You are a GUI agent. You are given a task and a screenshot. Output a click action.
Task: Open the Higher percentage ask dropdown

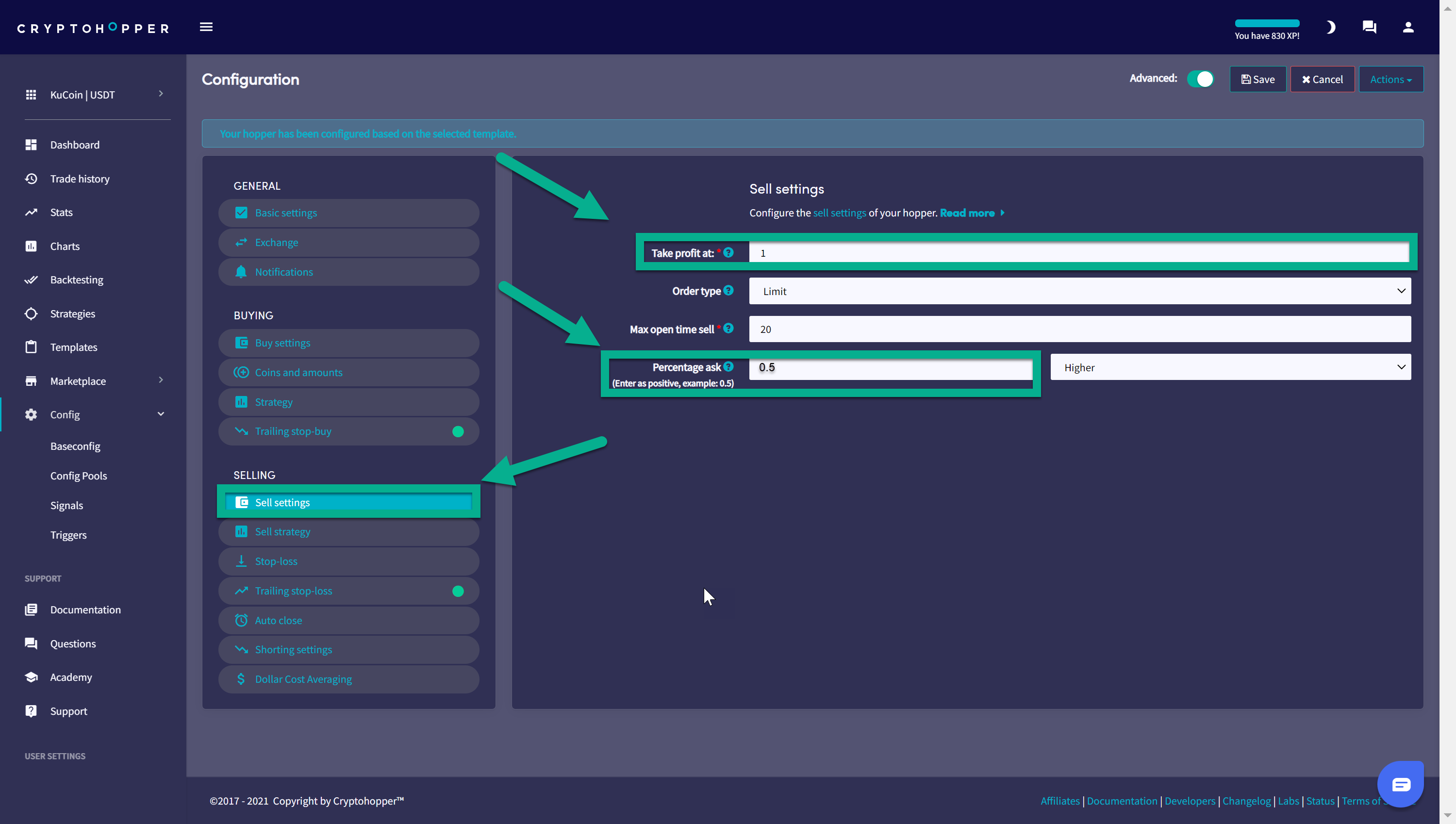tap(1230, 367)
